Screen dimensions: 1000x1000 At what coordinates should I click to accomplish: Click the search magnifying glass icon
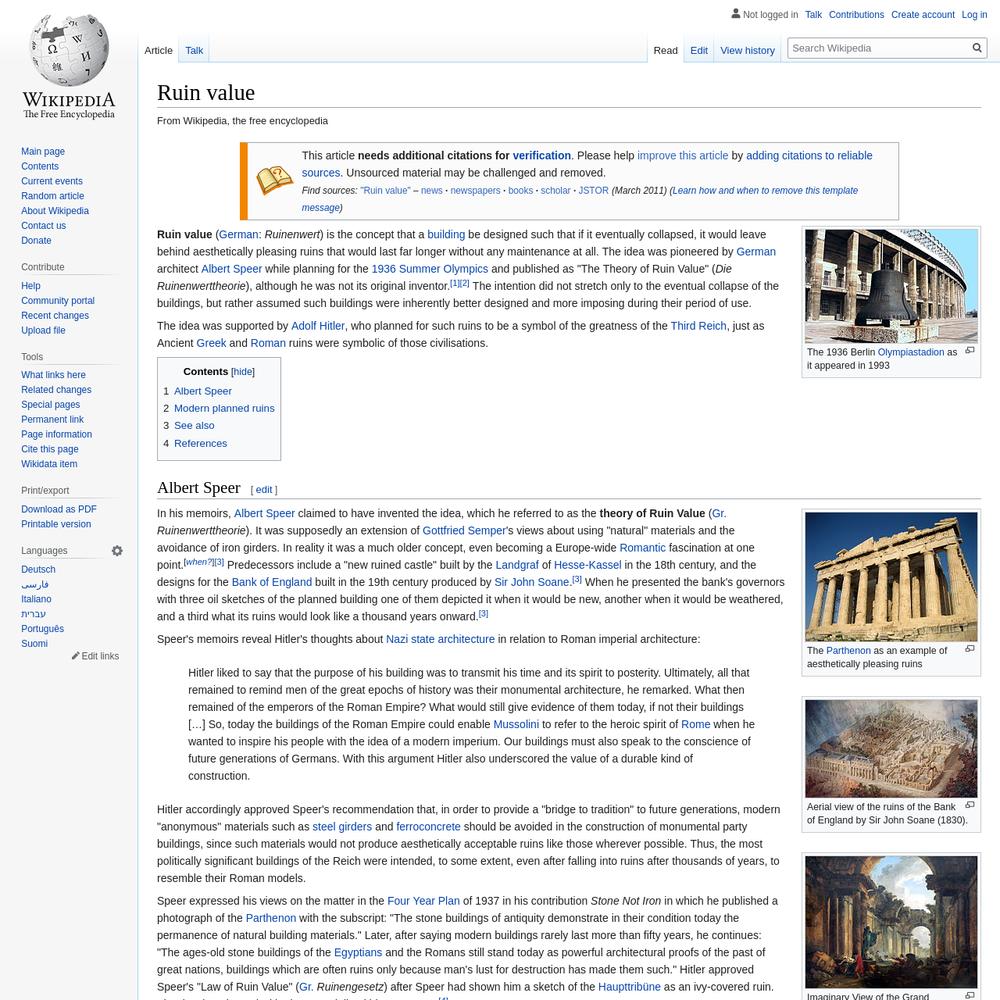click(x=976, y=48)
